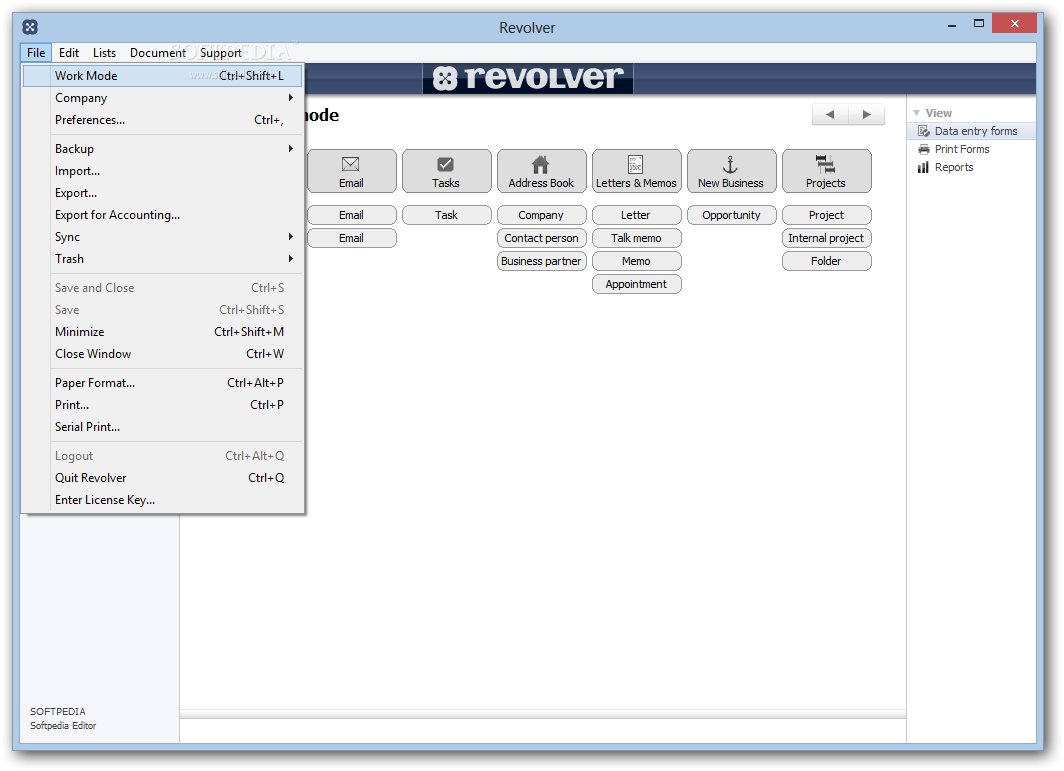Image resolution: width=1064 pixels, height=771 pixels.
Task: Choose Serial Print... menu entry
Action: pos(162,427)
